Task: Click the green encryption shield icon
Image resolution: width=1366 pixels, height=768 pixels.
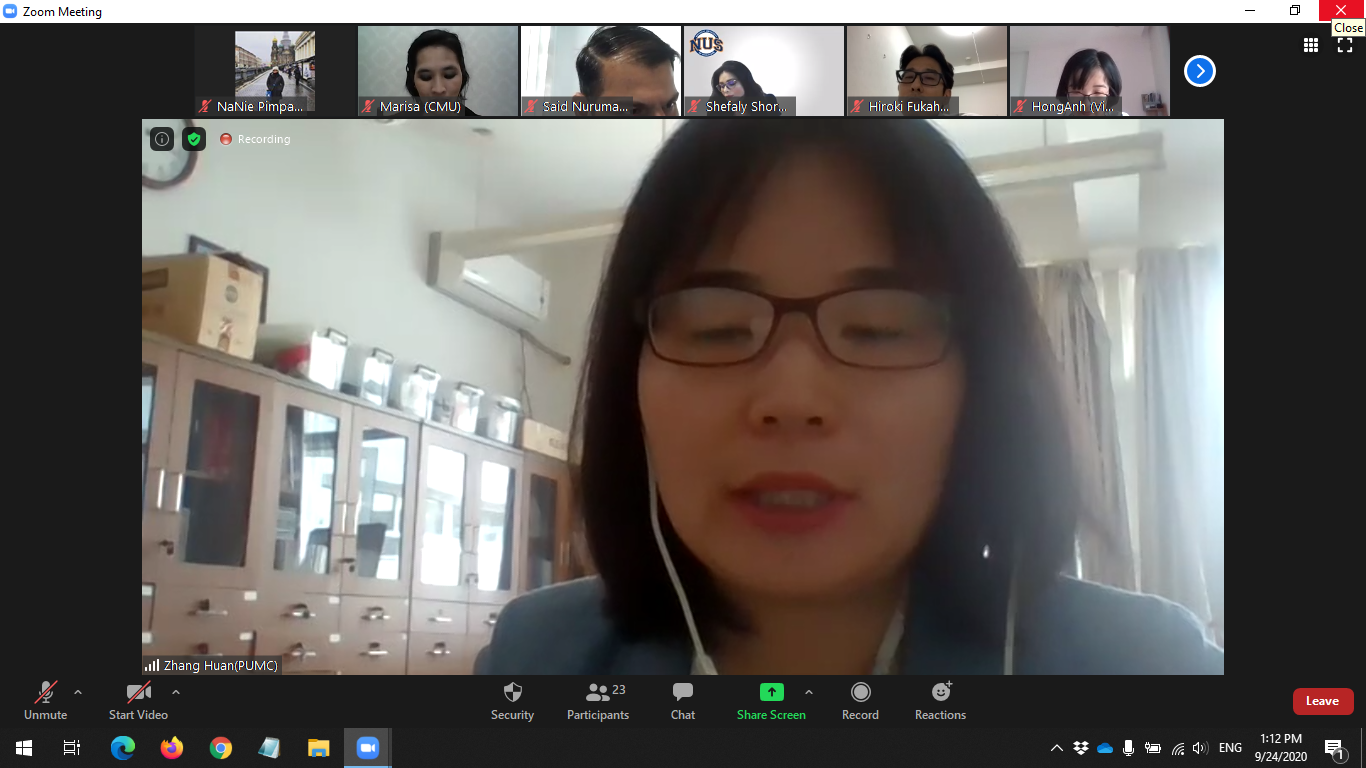Action: (x=194, y=139)
